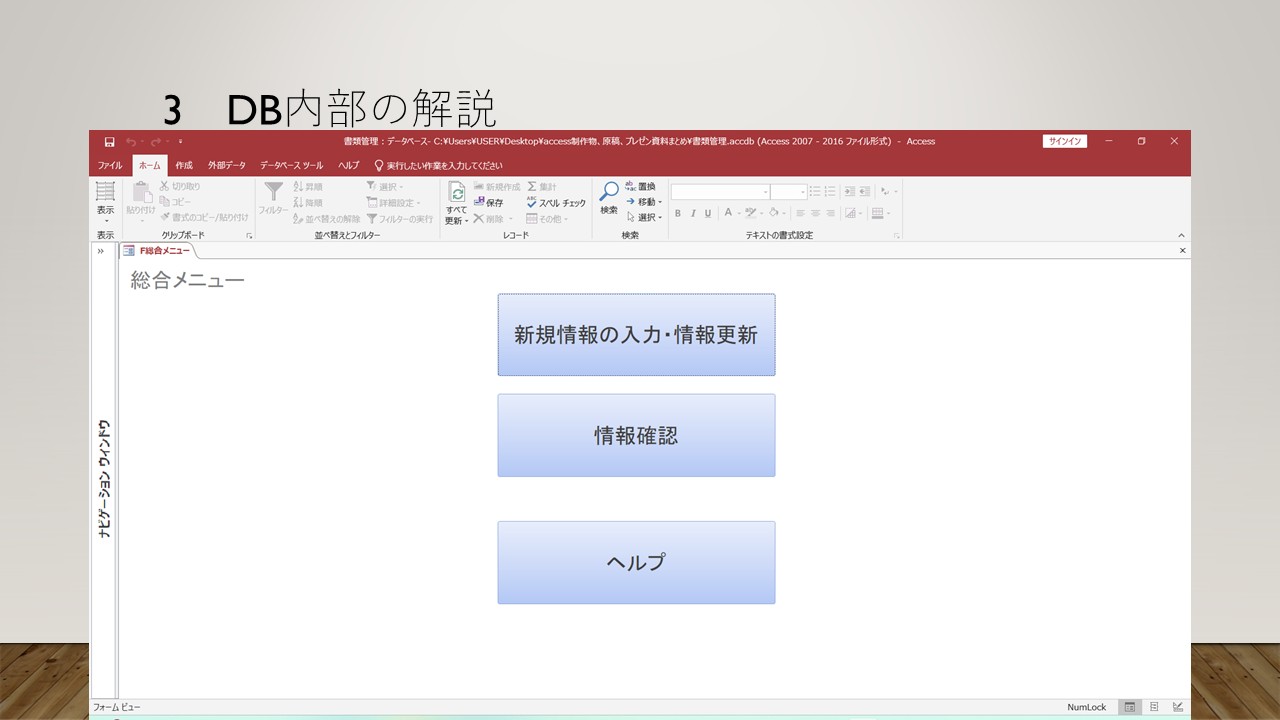This screenshot has height=720, width=1280.
Task: Expand the ナビゲーション ウィンドウ pane
Action: point(101,251)
